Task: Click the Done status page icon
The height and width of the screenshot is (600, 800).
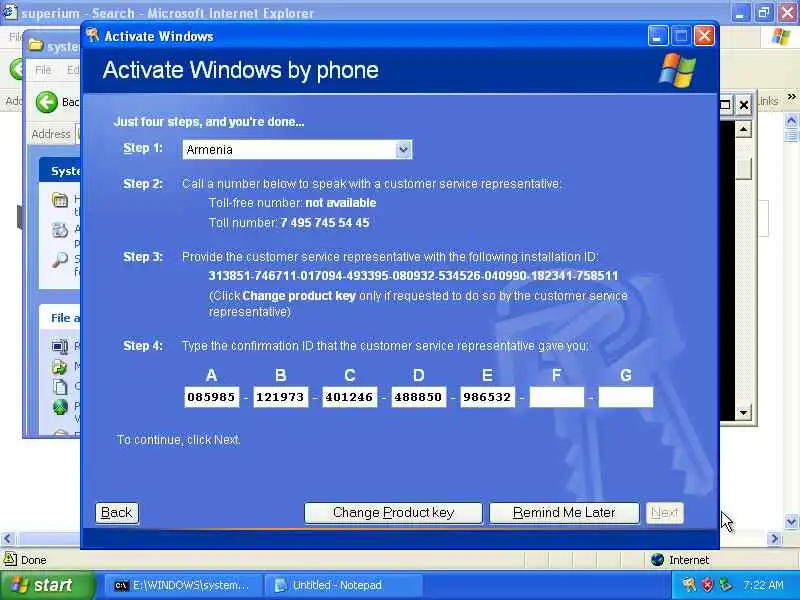Action: (10, 559)
